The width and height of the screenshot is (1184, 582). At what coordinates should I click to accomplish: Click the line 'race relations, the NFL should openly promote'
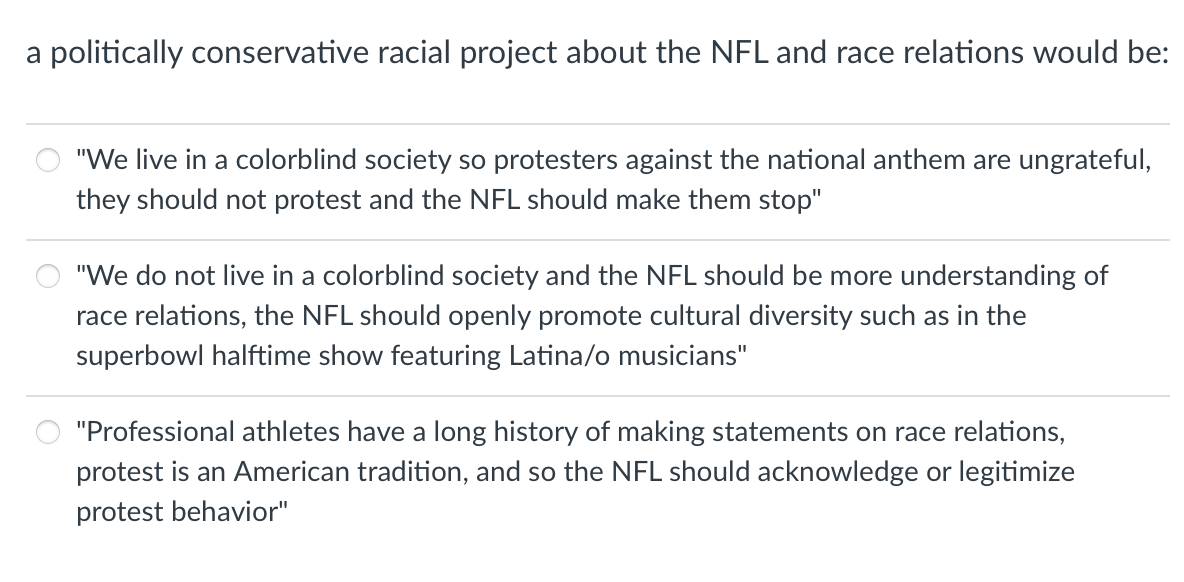tap(550, 316)
